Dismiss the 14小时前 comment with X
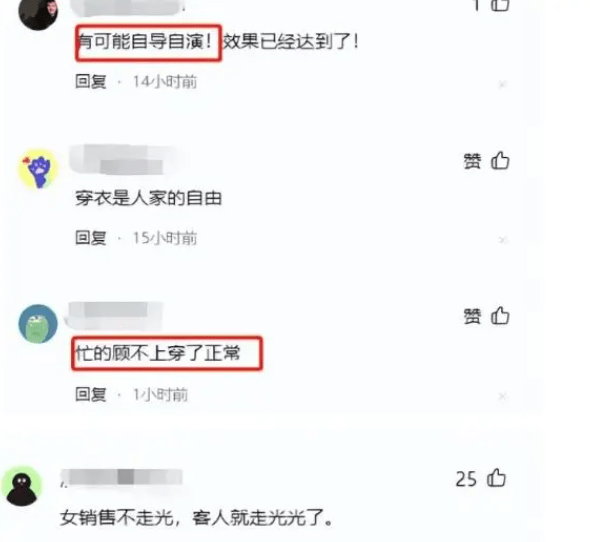590x542 pixels. pyautogui.click(x=502, y=84)
